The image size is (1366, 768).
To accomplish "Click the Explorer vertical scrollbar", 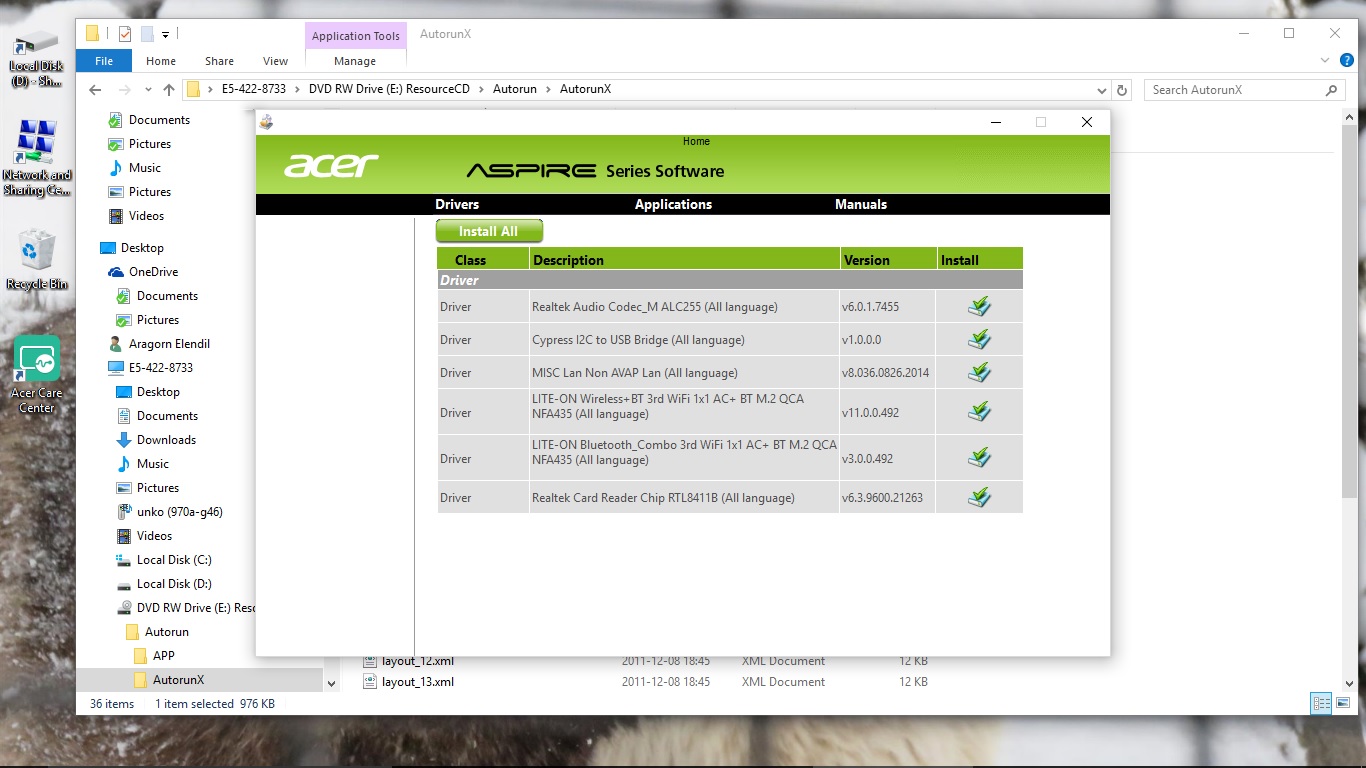I will pos(1348,313).
